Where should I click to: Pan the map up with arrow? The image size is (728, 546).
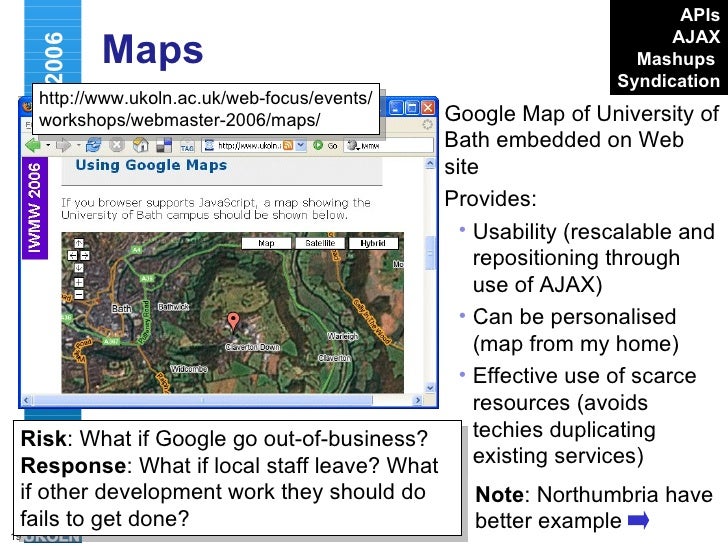(x=79, y=243)
